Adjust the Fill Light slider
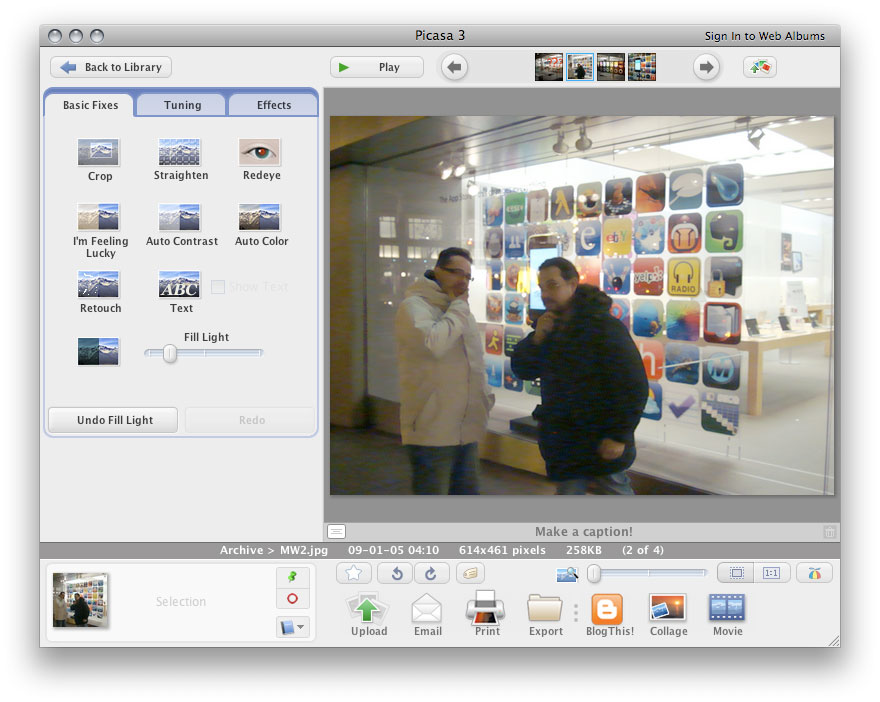Viewport: 880px width, 702px height. [x=169, y=354]
